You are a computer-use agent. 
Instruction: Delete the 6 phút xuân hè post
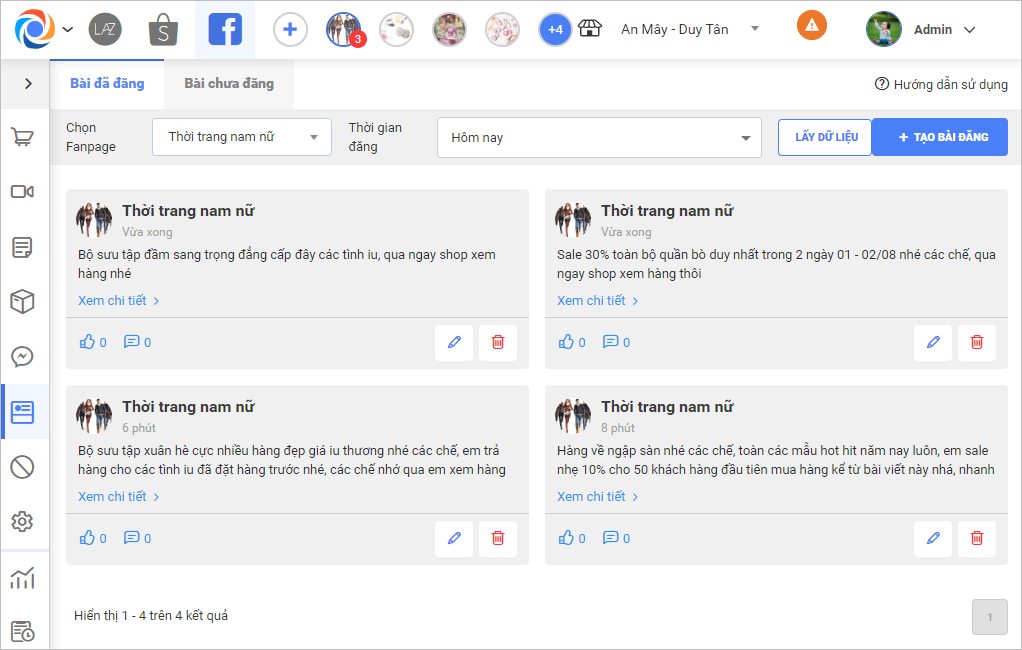tap(498, 539)
